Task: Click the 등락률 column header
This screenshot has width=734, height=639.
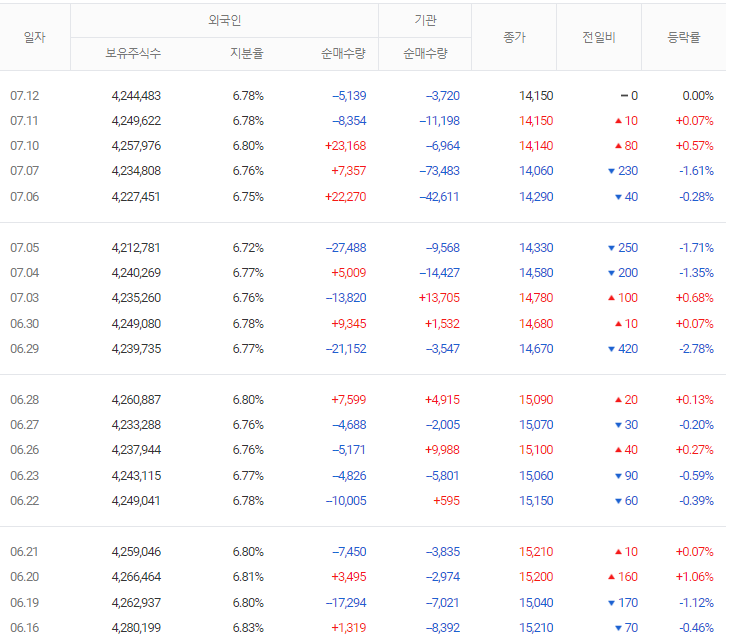Action: pyautogui.click(x=683, y=37)
